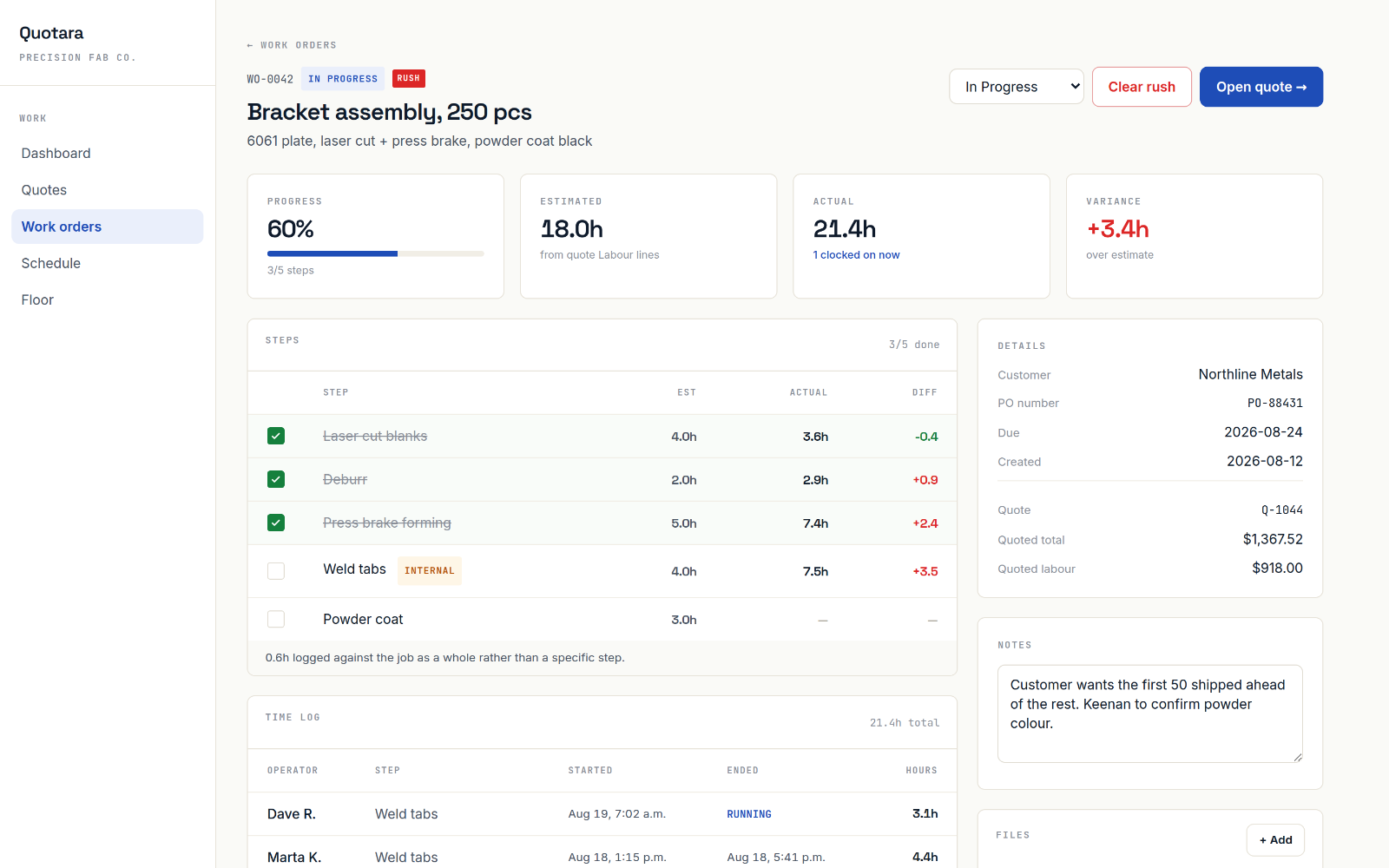Viewport: 1389px width, 868px height.
Task: Click the 1 clocked on now link
Action: click(x=856, y=255)
